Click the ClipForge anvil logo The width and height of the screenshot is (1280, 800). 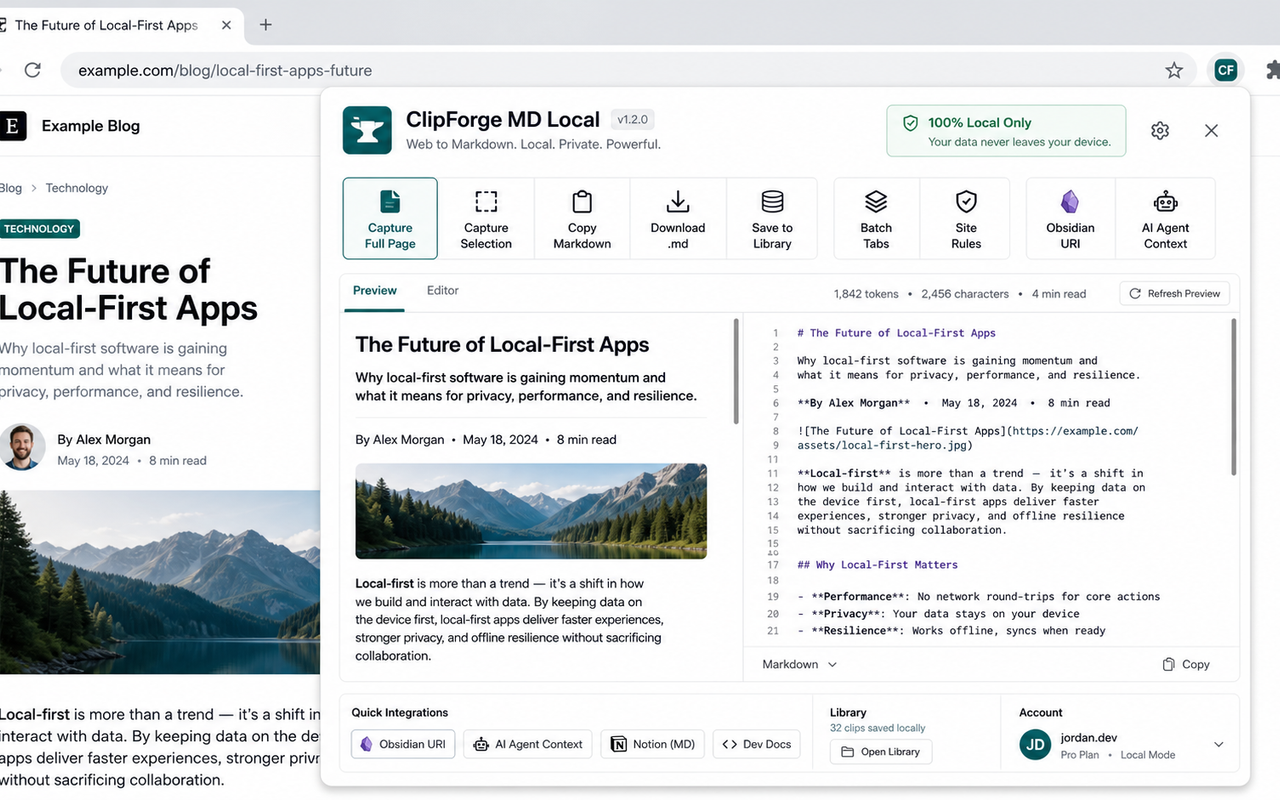367,130
